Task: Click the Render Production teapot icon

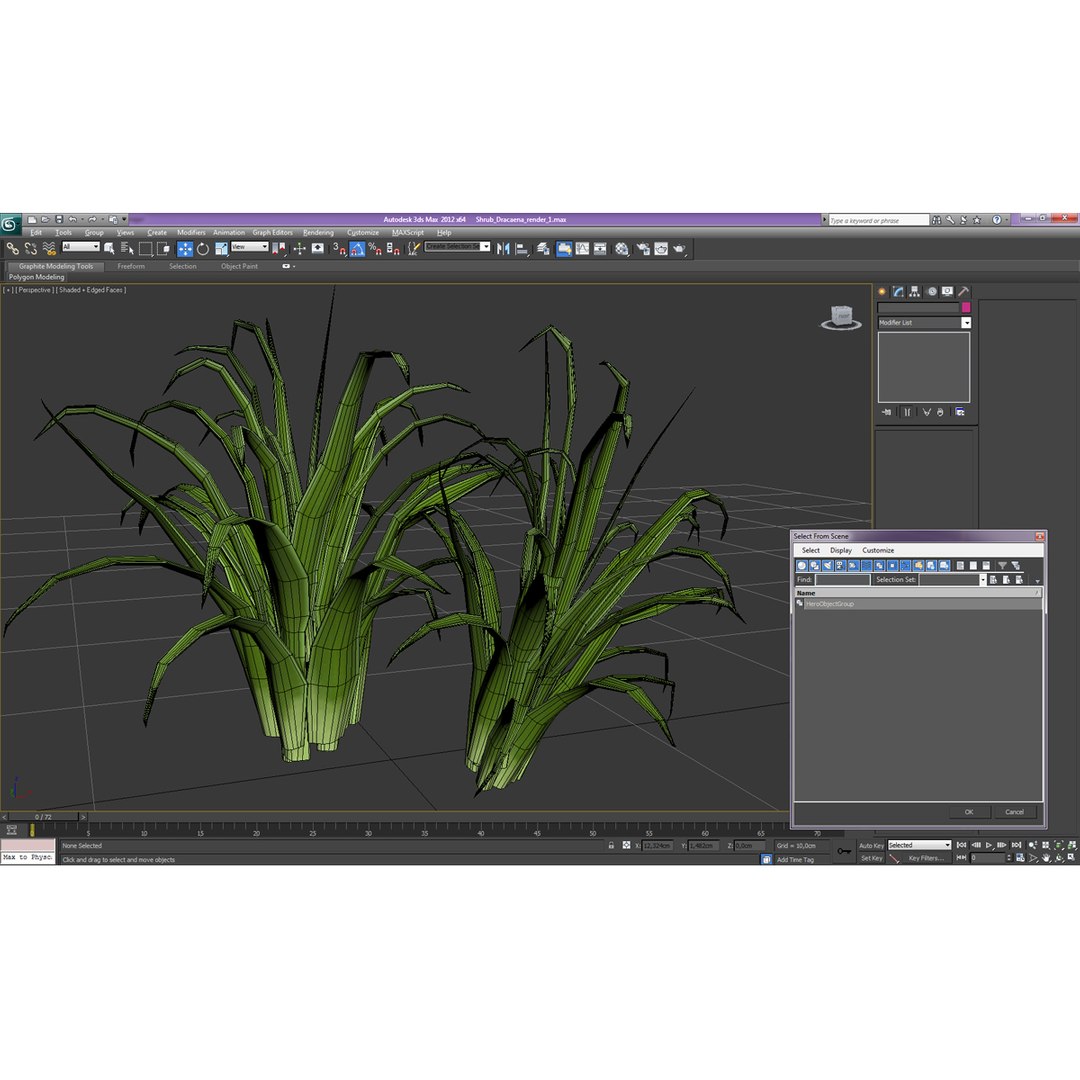Action: tap(680, 249)
